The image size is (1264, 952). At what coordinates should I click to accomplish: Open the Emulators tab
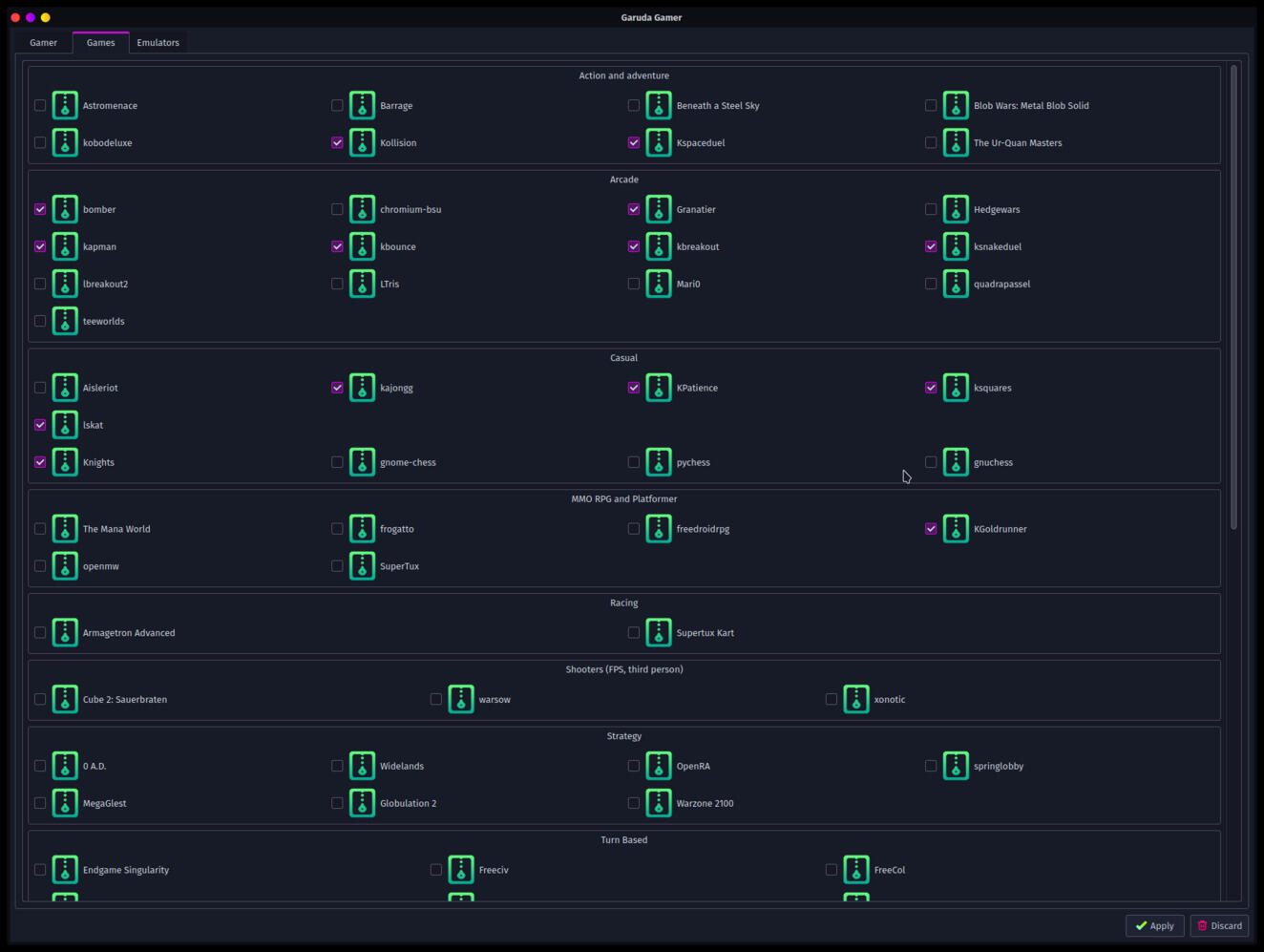coord(158,42)
